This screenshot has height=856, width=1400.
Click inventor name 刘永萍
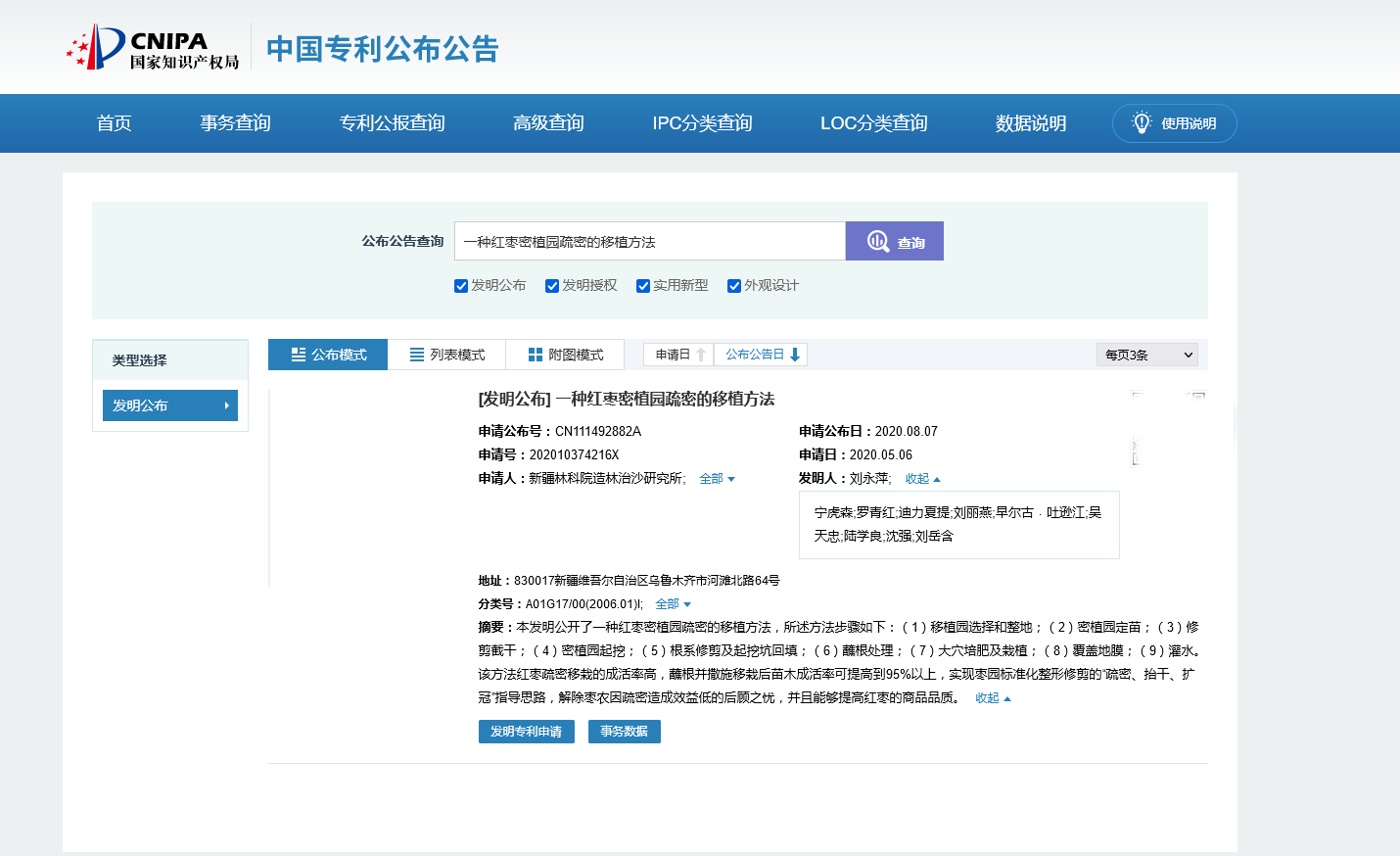pyautogui.click(x=869, y=479)
